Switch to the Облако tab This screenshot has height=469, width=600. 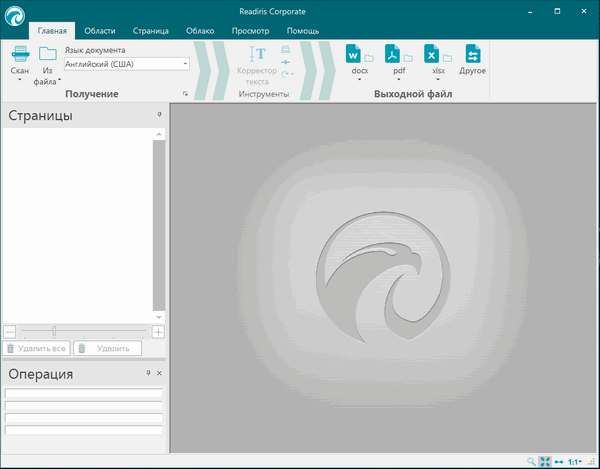pos(200,31)
